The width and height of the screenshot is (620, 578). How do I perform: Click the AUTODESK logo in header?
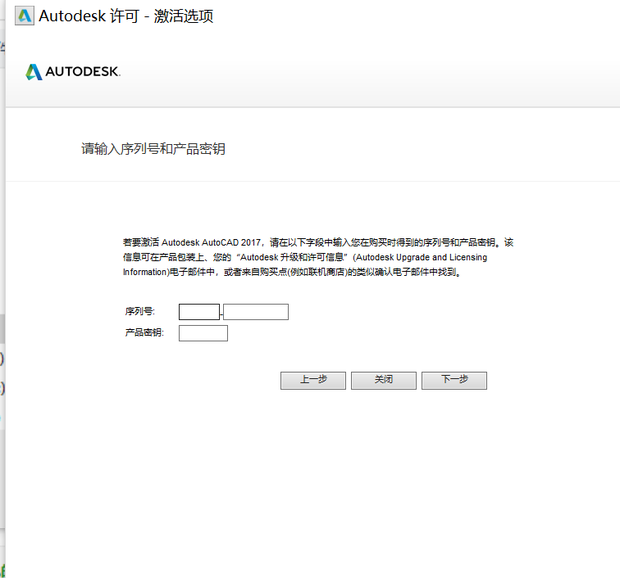[x=73, y=72]
